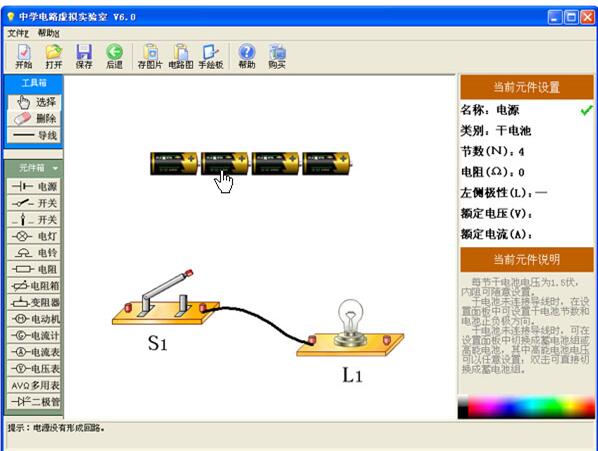The height and width of the screenshot is (451, 598).
Task: Click the green 后退 undo arrow icon
Action: (x=114, y=56)
